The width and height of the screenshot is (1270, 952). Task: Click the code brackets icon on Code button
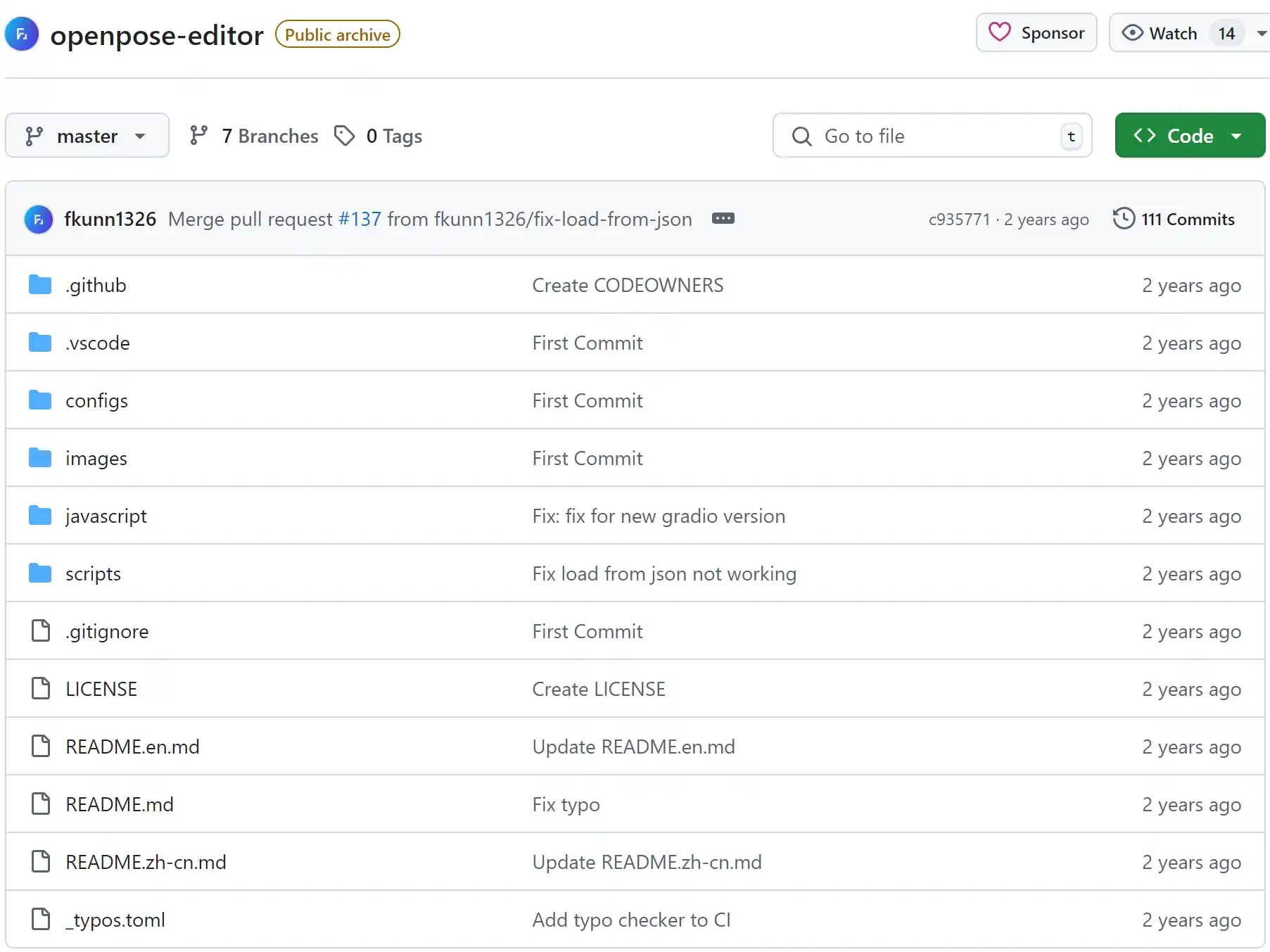(1144, 135)
